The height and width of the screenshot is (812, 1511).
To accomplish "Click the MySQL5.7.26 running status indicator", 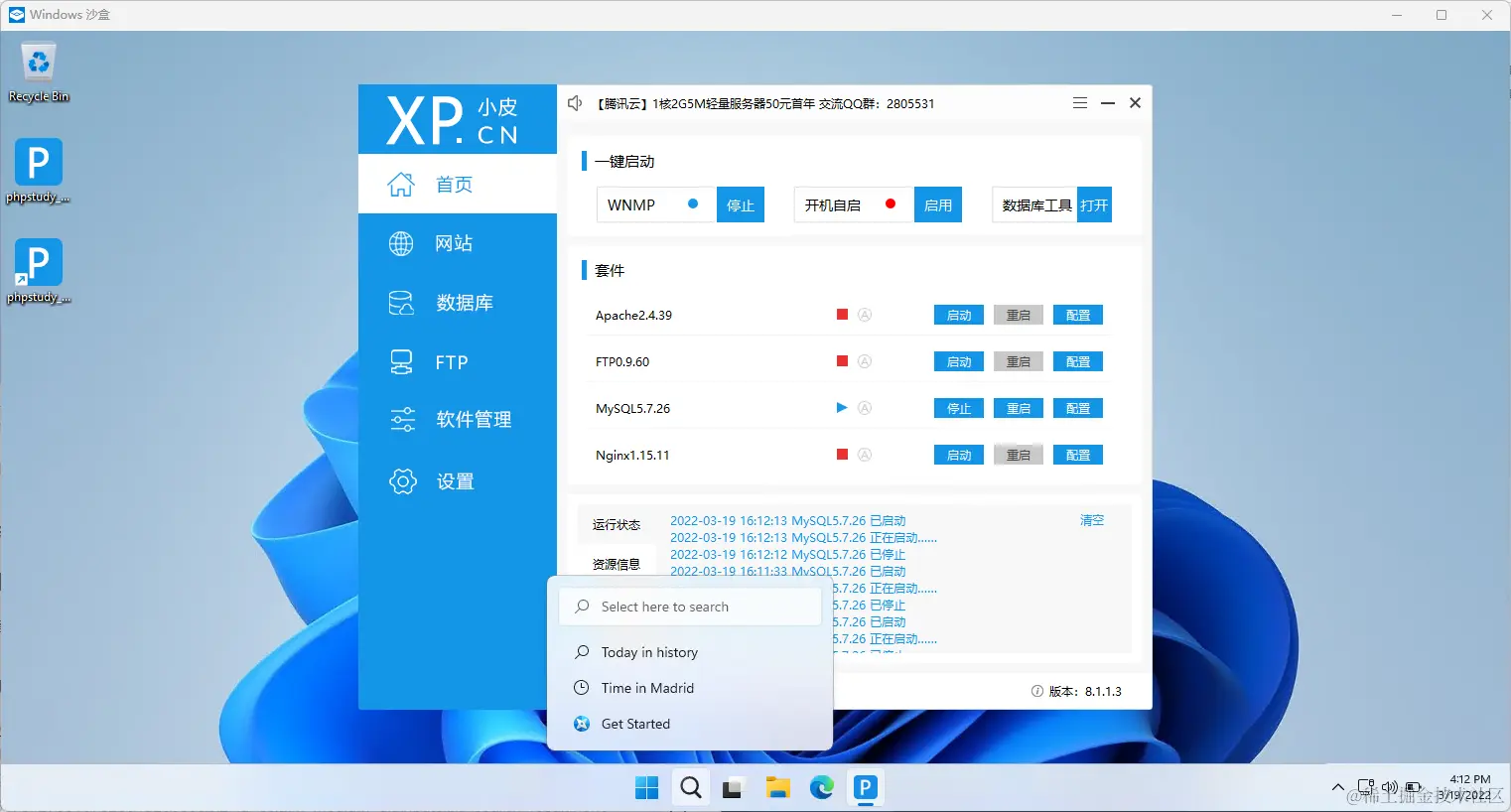I will (x=841, y=407).
